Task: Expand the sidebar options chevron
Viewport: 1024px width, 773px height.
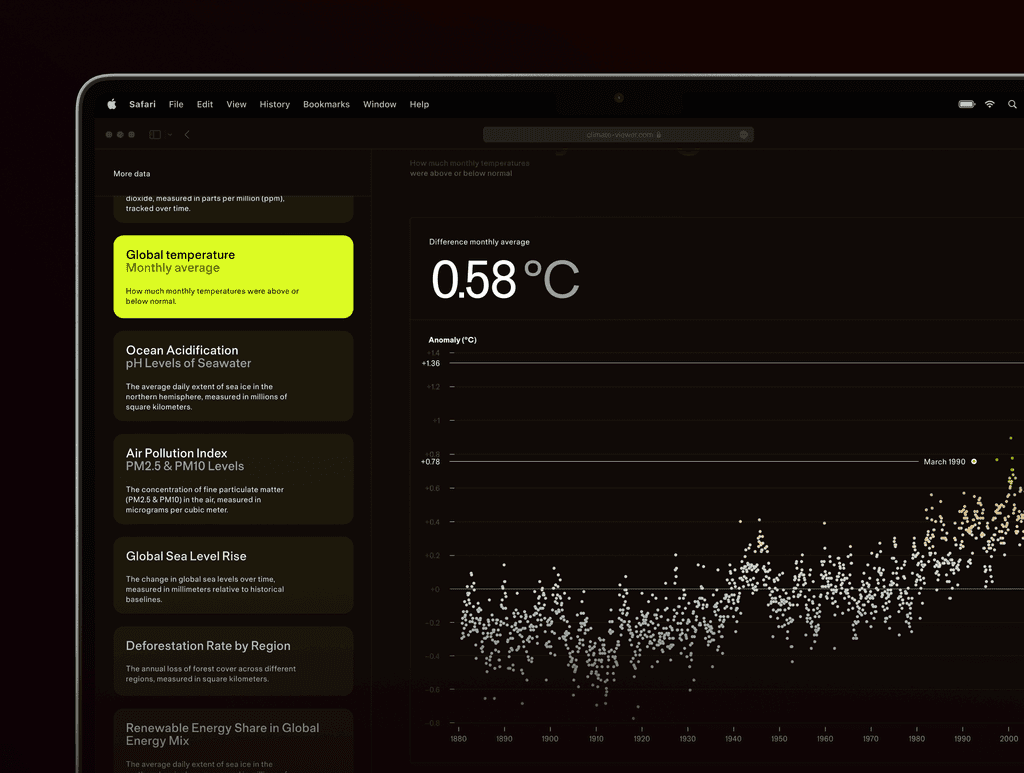Action: coord(170,134)
